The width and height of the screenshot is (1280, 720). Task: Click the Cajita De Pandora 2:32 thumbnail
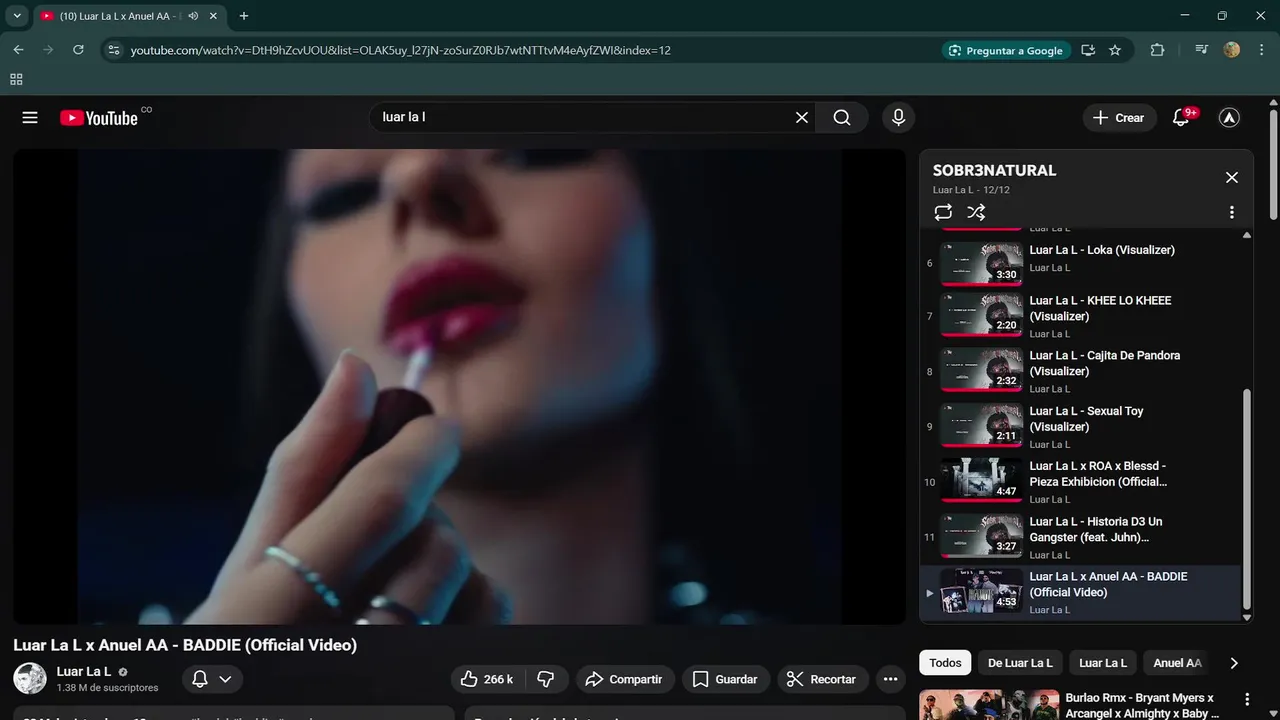(x=981, y=371)
